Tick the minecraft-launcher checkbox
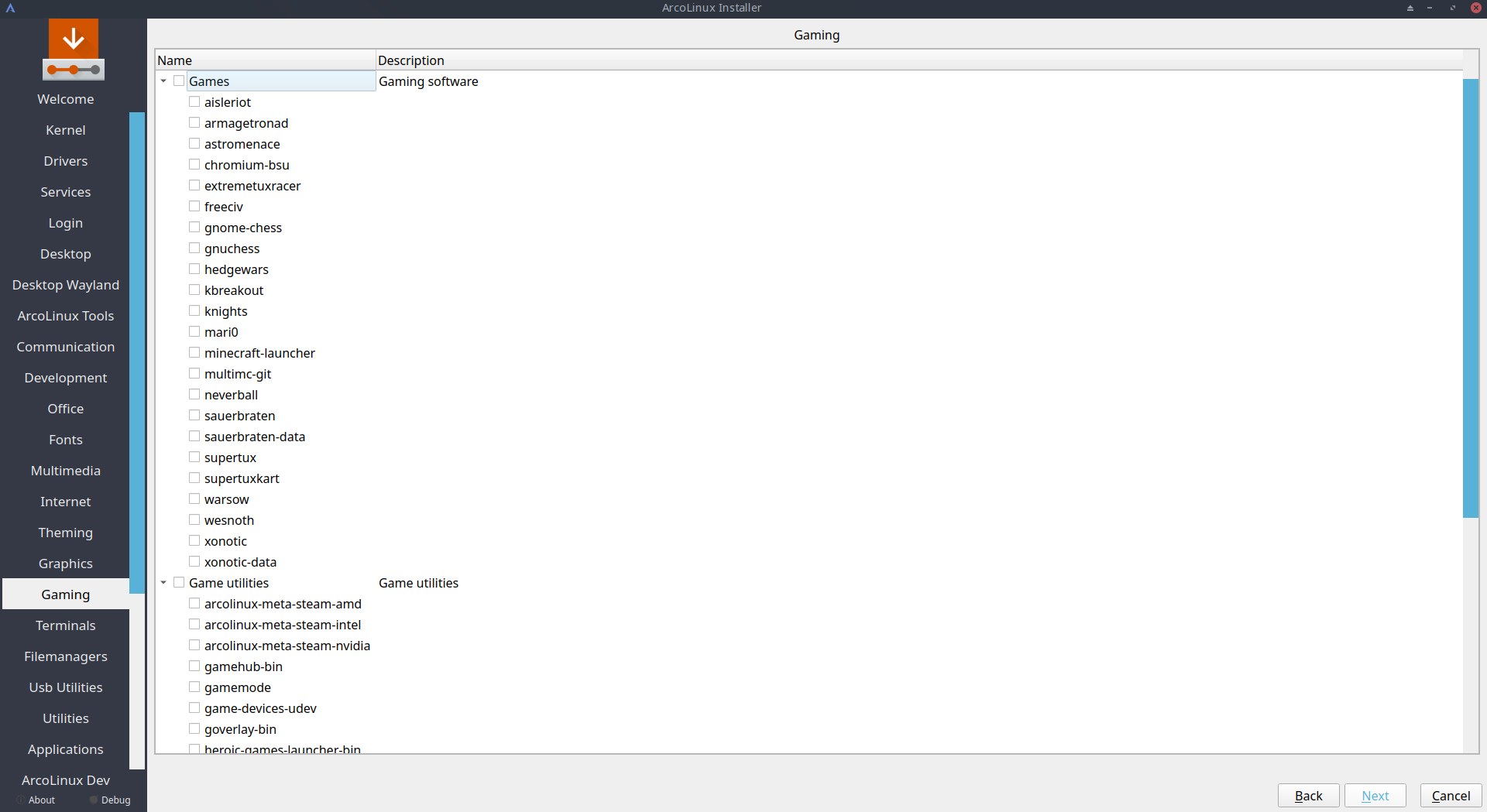 pyautogui.click(x=194, y=353)
